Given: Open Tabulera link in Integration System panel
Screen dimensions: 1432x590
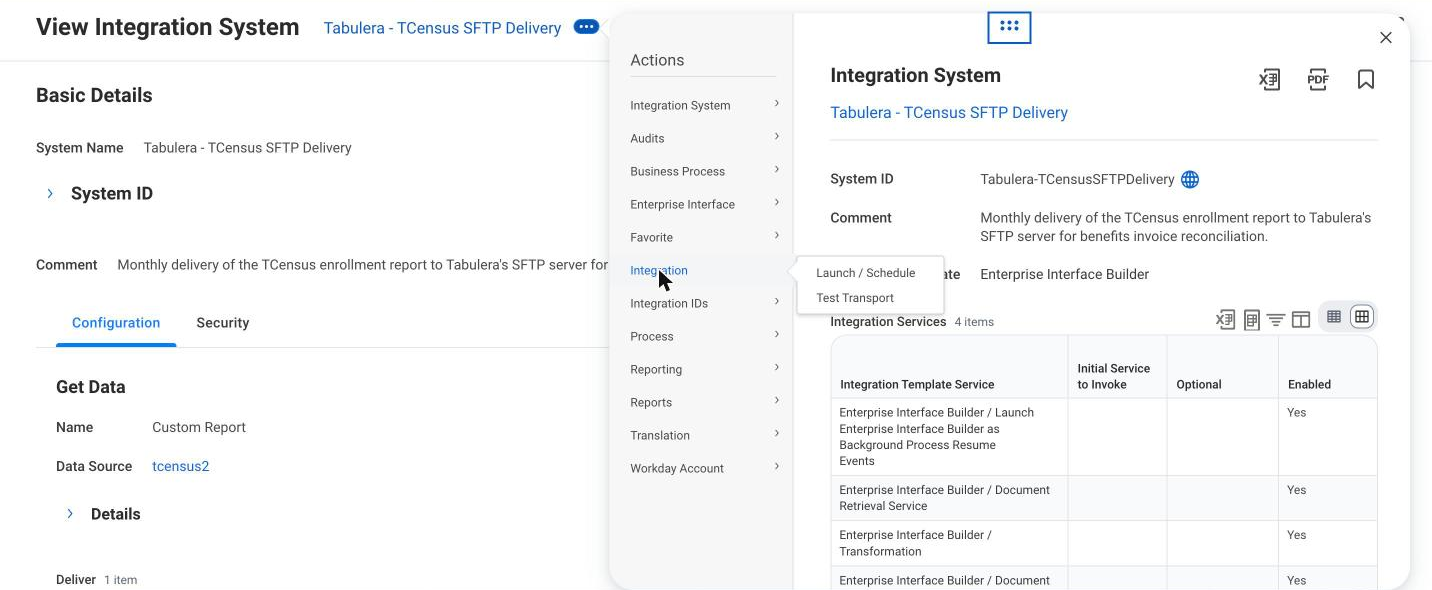Looking at the screenshot, I should coord(949,113).
